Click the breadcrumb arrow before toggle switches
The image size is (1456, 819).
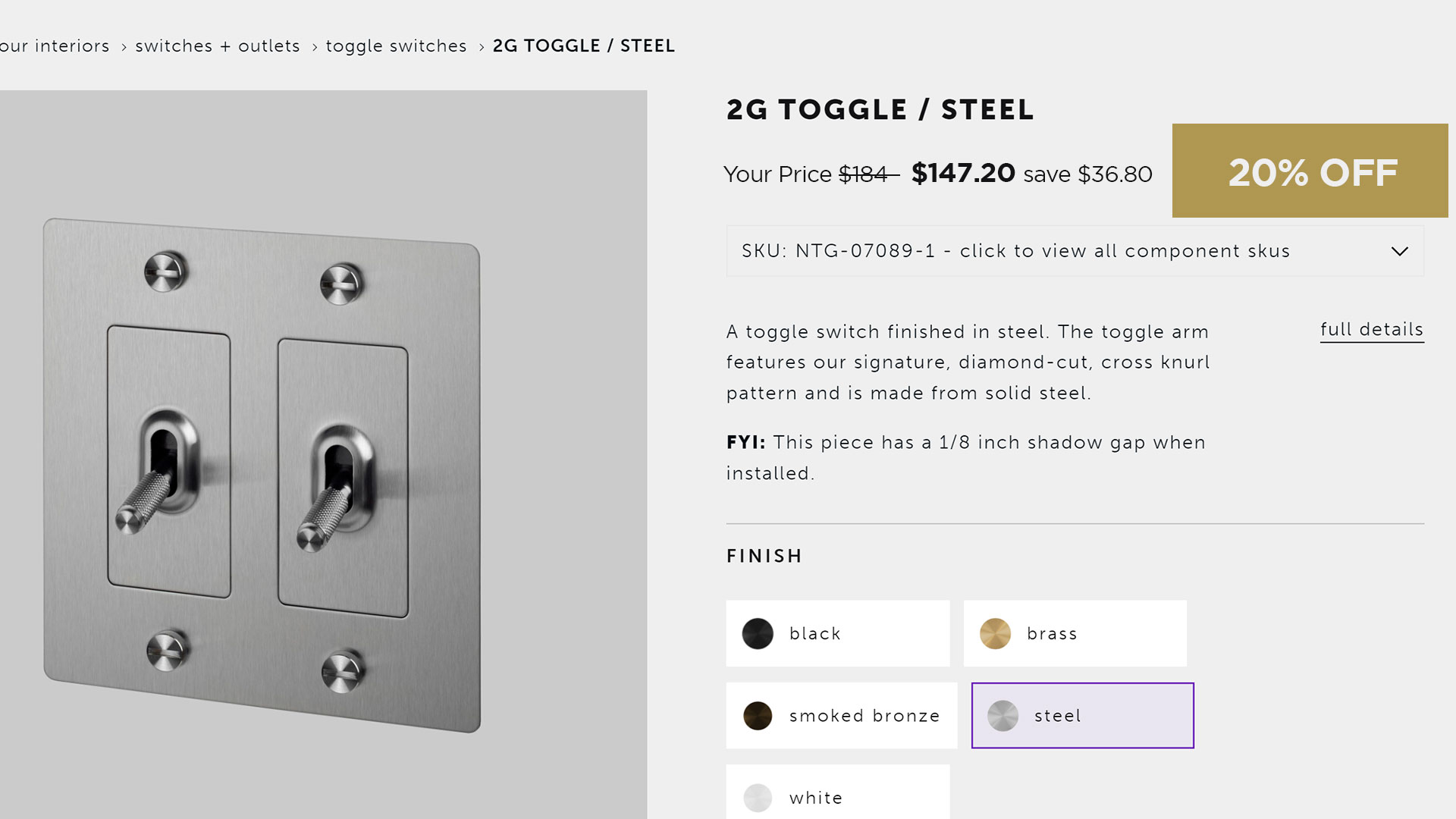(x=315, y=47)
